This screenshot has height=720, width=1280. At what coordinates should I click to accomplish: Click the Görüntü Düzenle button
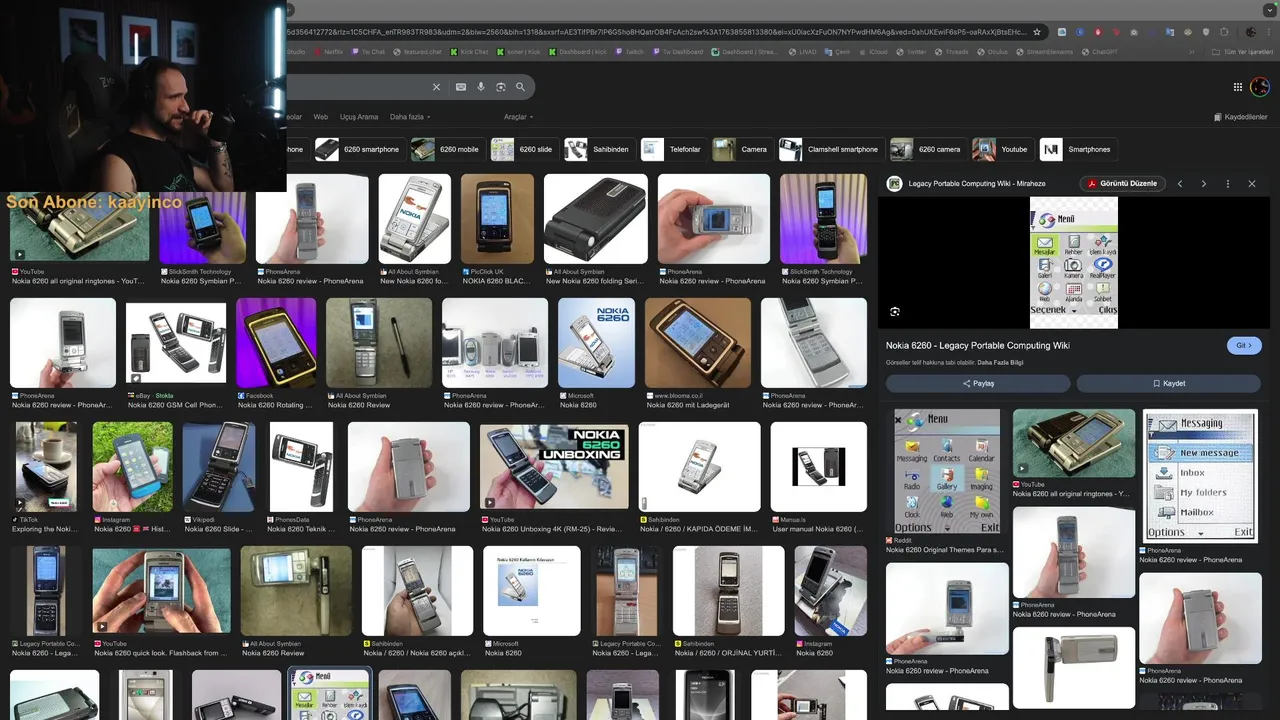(1122, 184)
